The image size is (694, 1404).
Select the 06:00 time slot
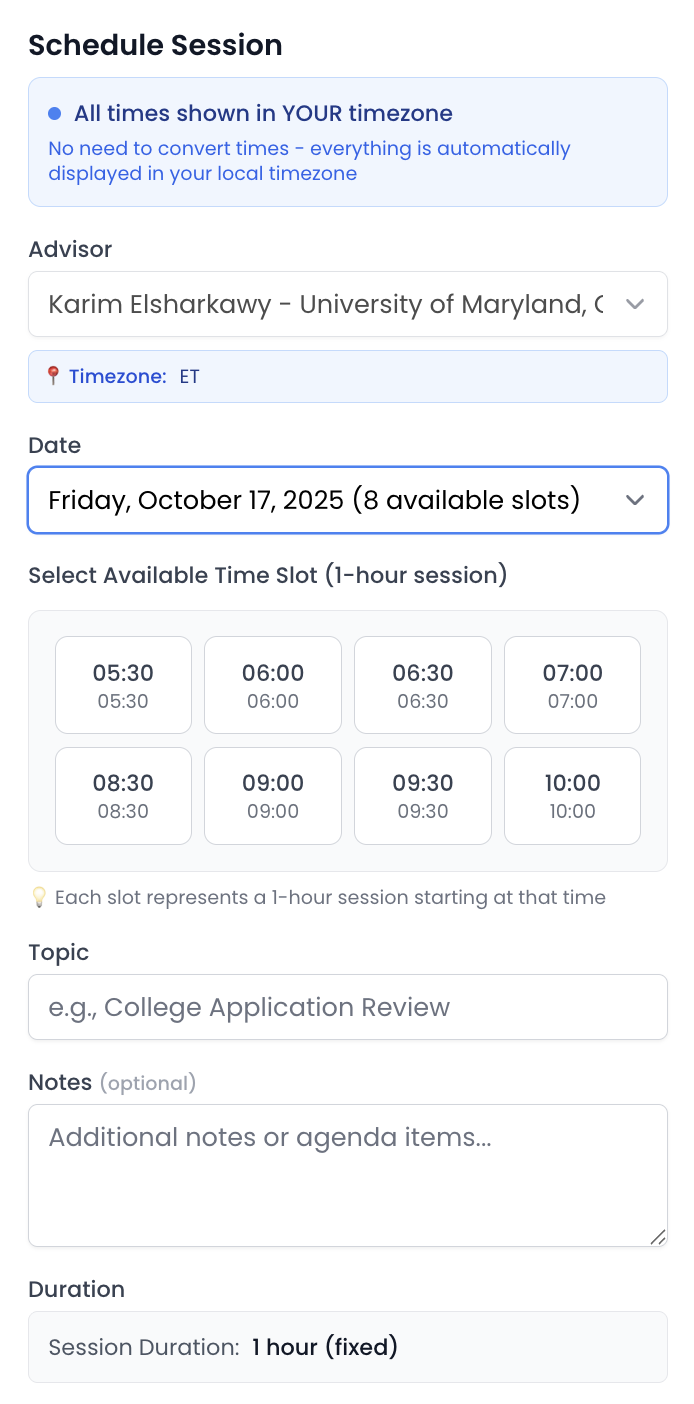pos(272,684)
